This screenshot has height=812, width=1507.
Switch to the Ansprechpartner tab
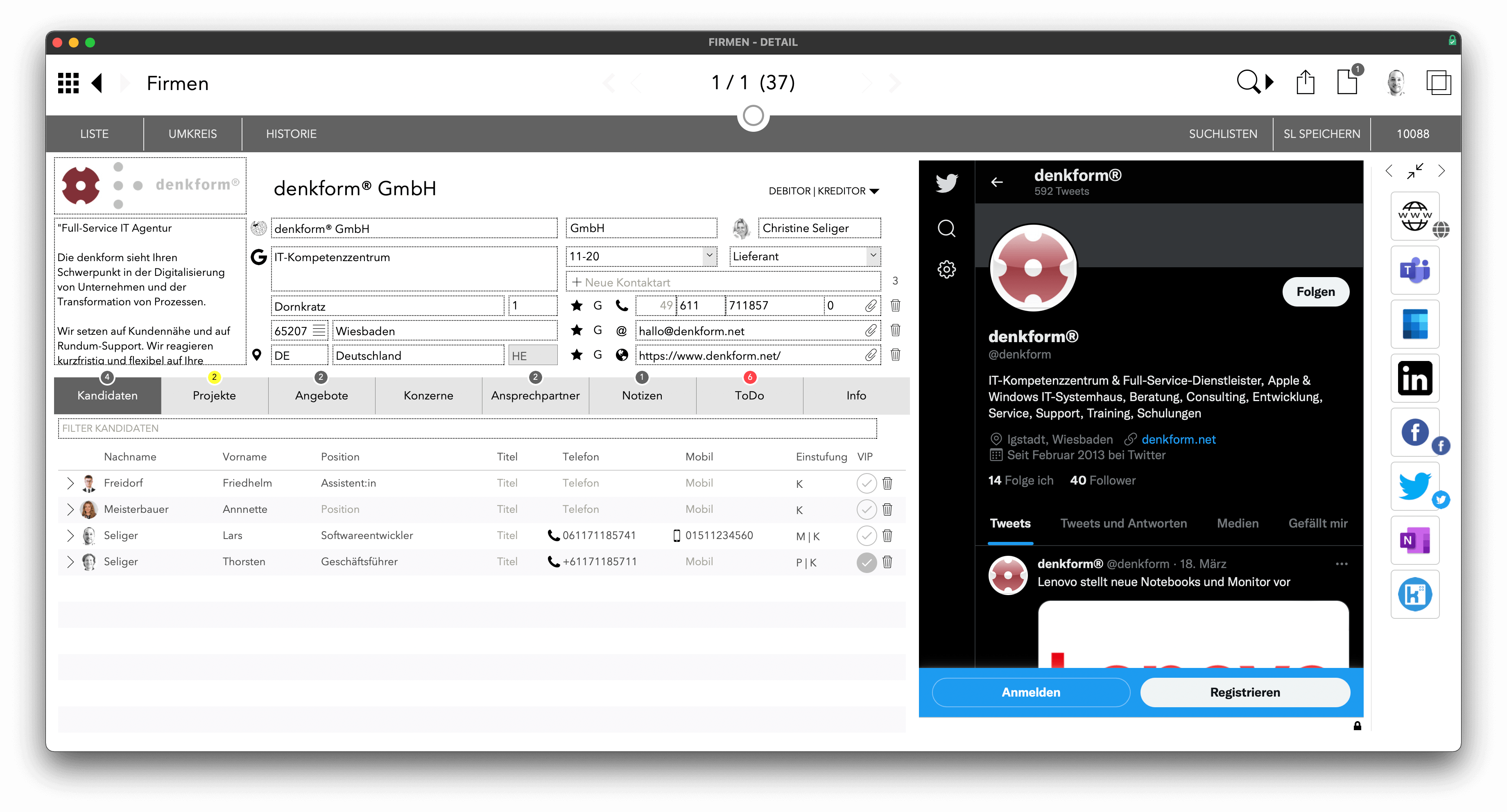pyautogui.click(x=535, y=396)
